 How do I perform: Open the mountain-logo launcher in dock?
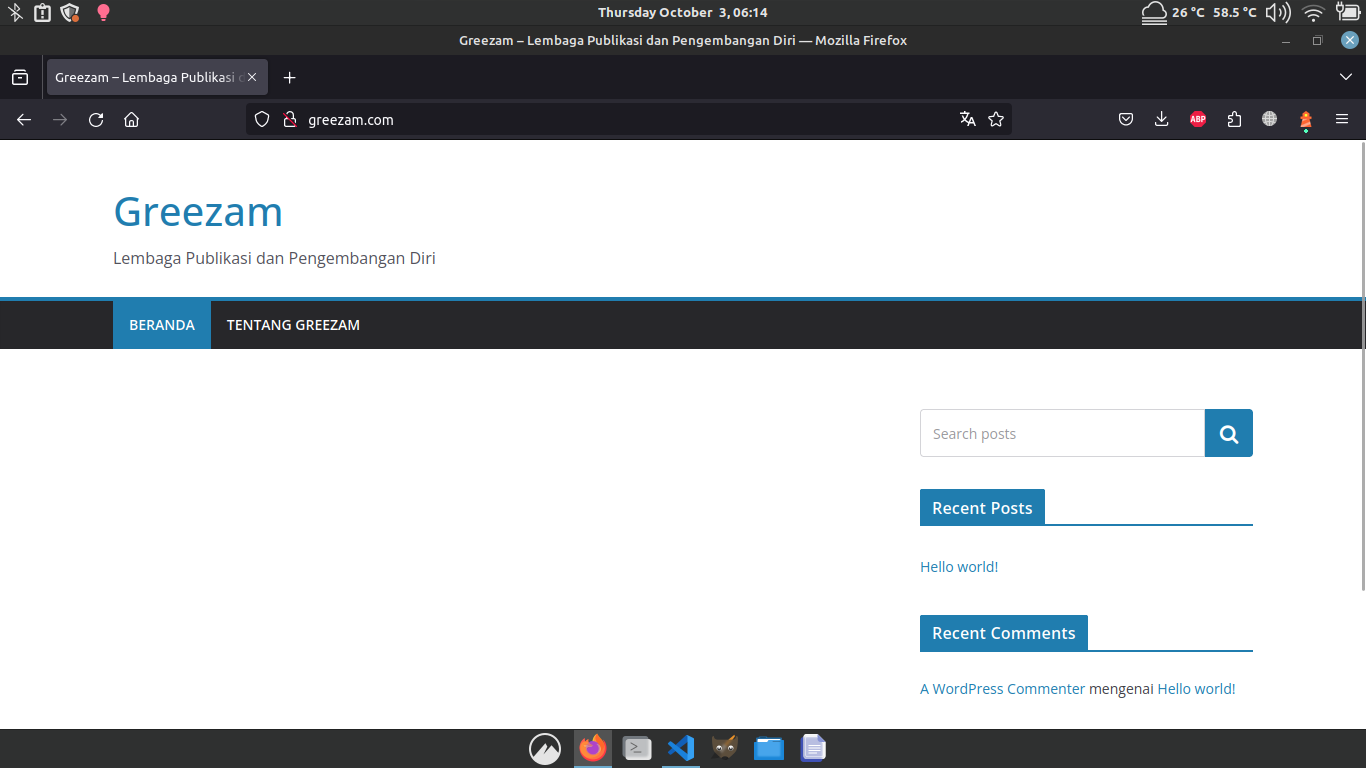coord(545,748)
